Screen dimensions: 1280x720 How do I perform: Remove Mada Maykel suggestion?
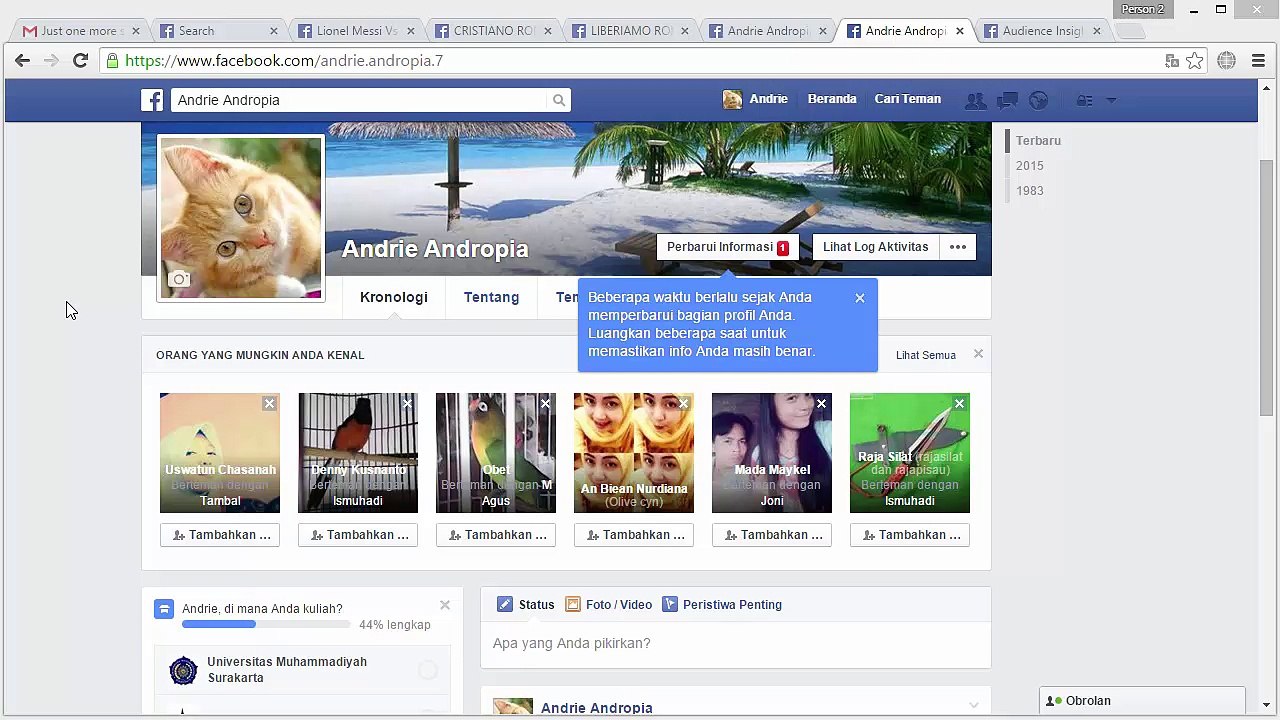pyautogui.click(x=821, y=404)
